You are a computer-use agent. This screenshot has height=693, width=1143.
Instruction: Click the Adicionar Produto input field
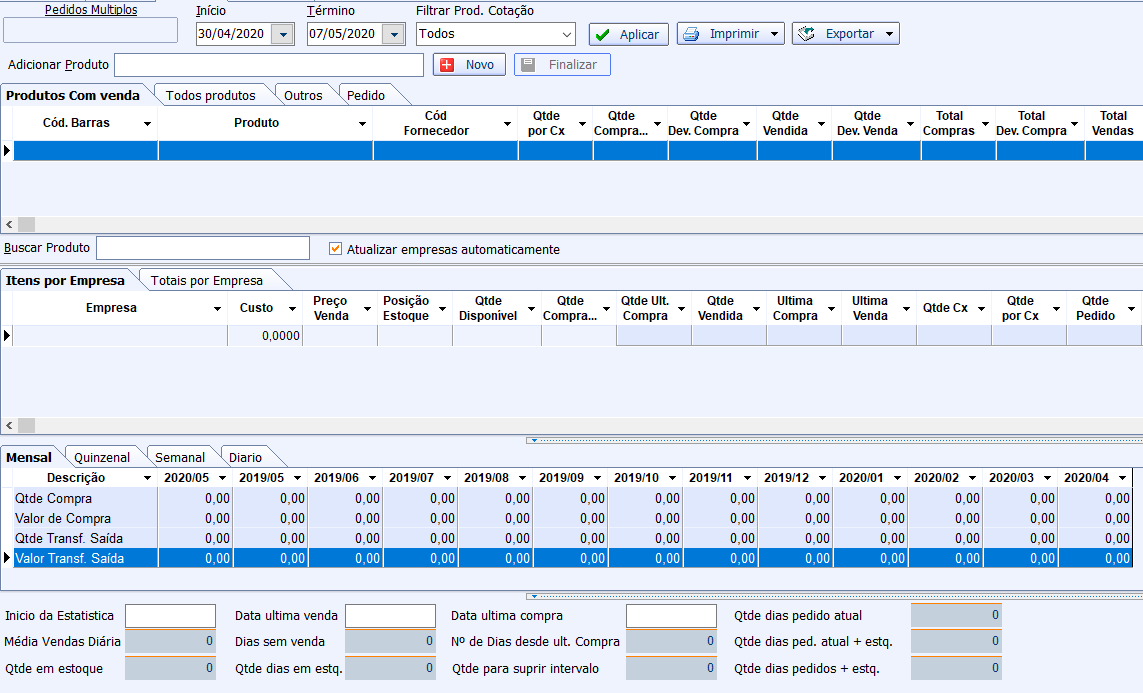[x=269, y=65]
